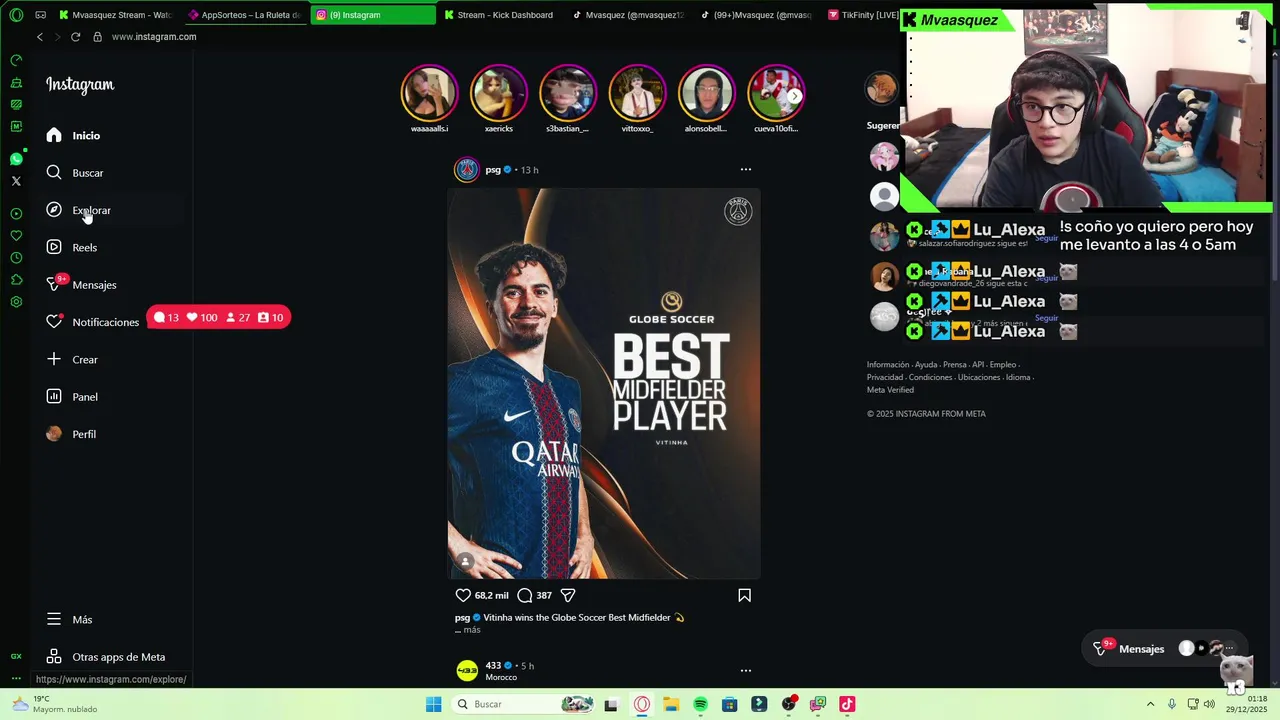The width and height of the screenshot is (1280, 720).
Task: Open the Buscar search panel
Action: pos(74,173)
